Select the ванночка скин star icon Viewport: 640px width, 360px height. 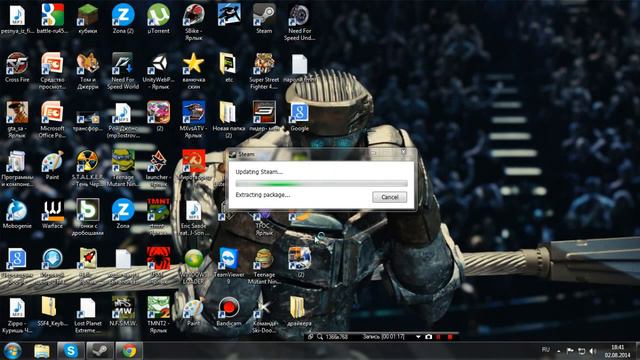pos(193,71)
